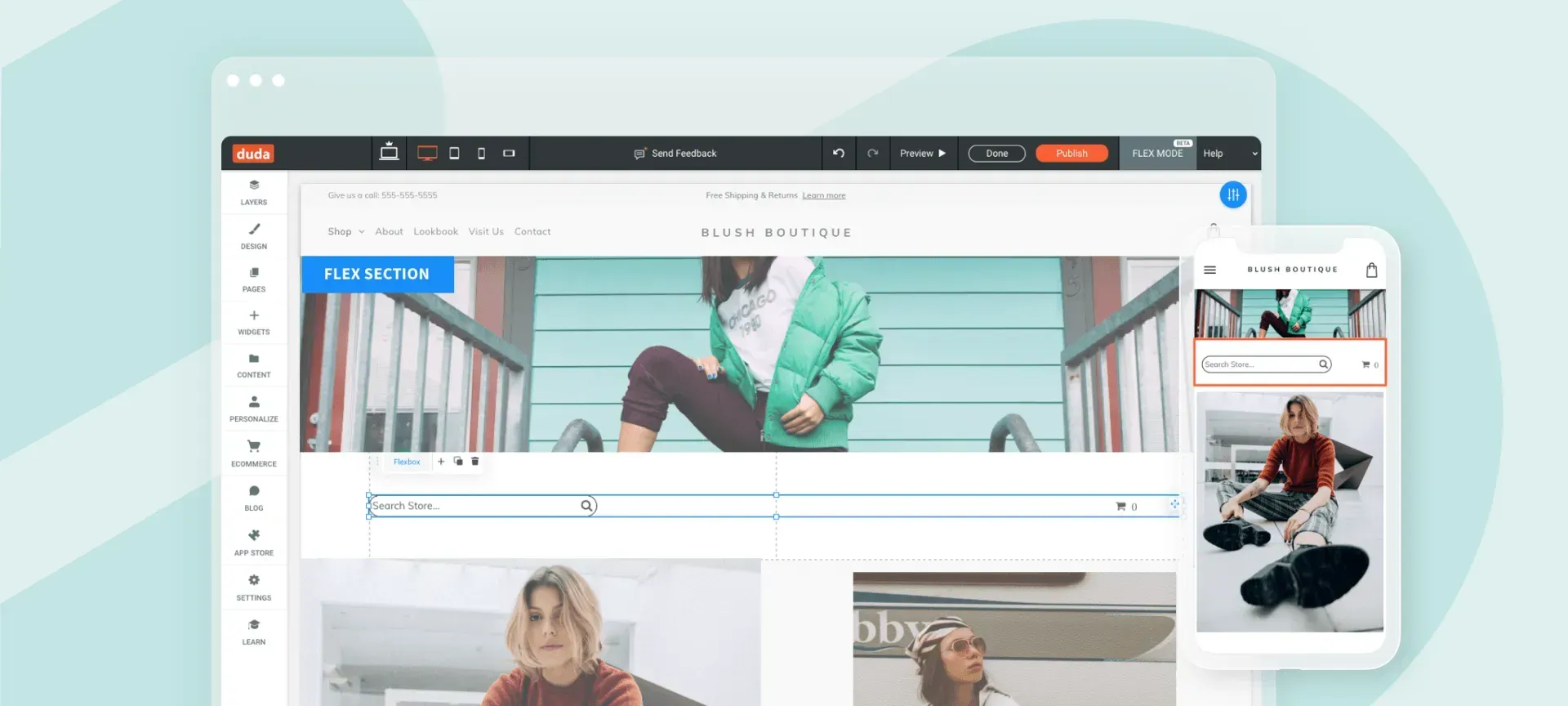Screen dimensions: 1568x706
Task: Publish the site
Action: (x=1072, y=154)
